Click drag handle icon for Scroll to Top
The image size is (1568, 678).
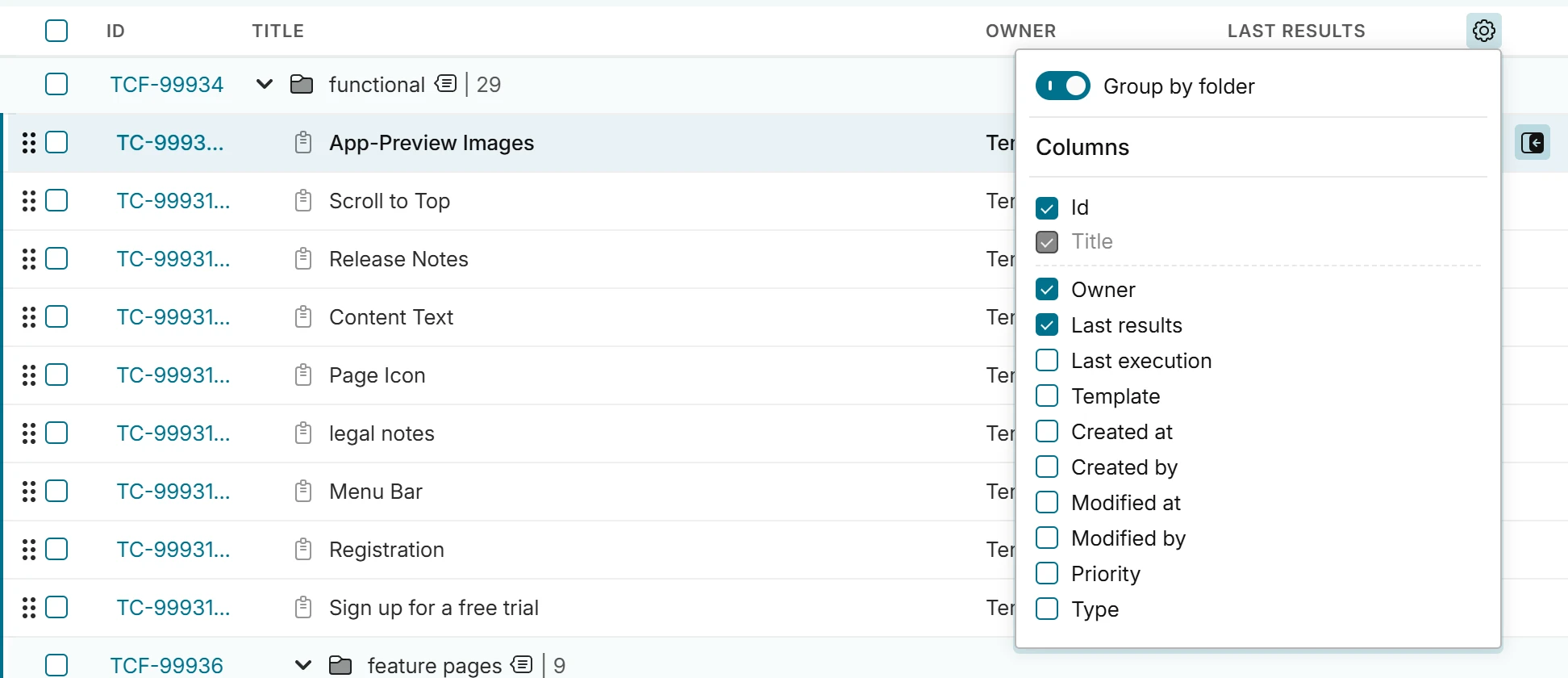pos(29,201)
